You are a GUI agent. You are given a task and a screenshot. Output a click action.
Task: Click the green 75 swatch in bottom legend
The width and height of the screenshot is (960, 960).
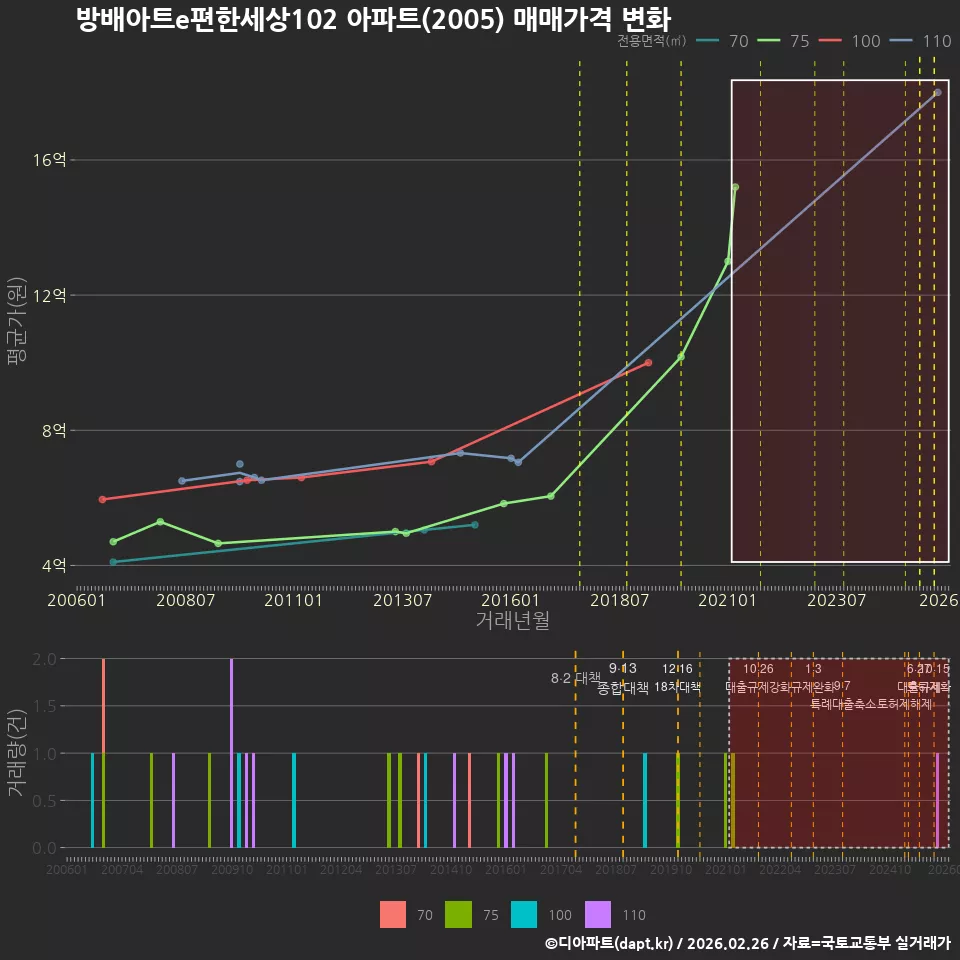(458, 915)
